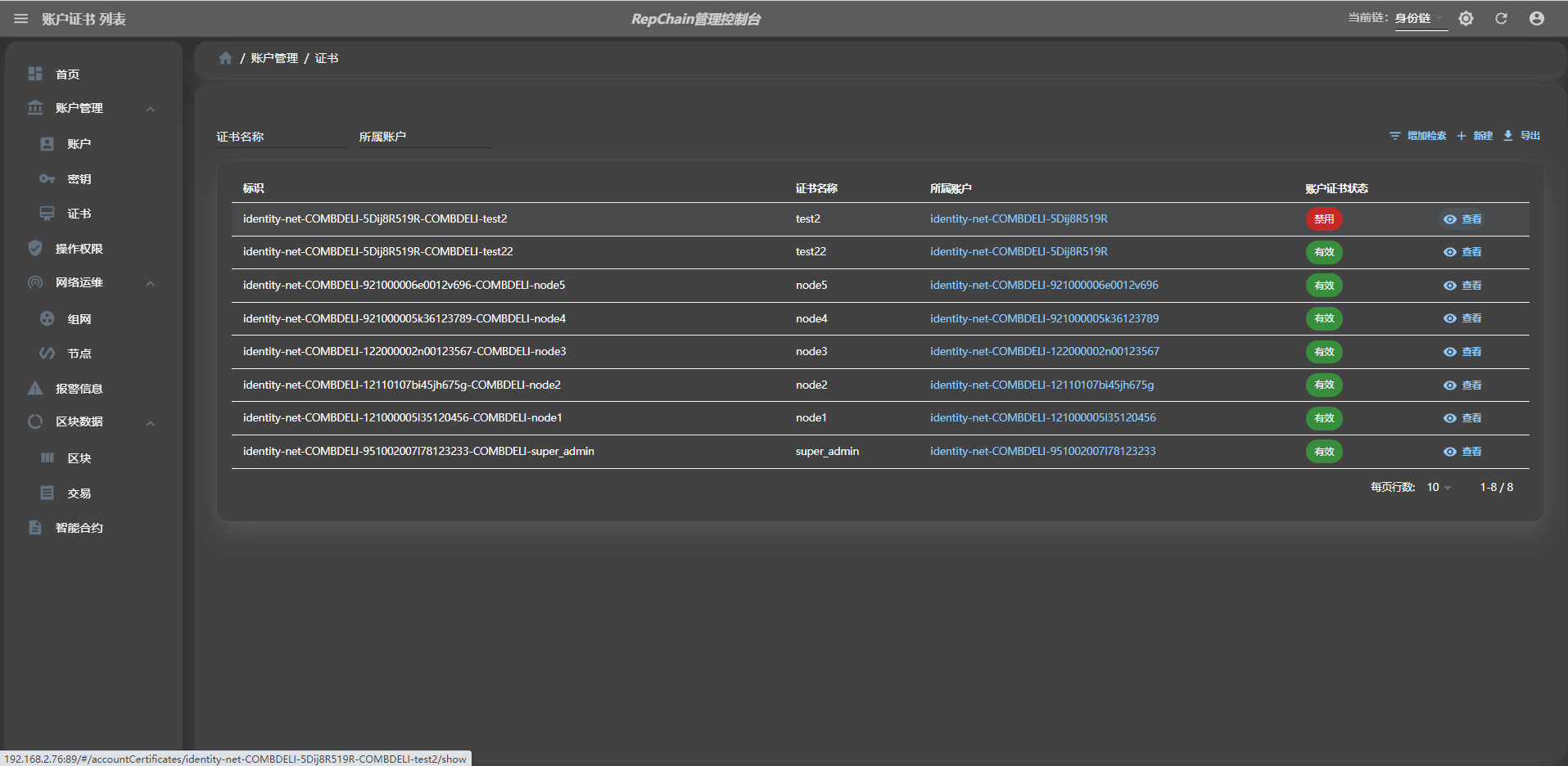
Task: Click the 智能合约 document icon
Action: pos(35,527)
